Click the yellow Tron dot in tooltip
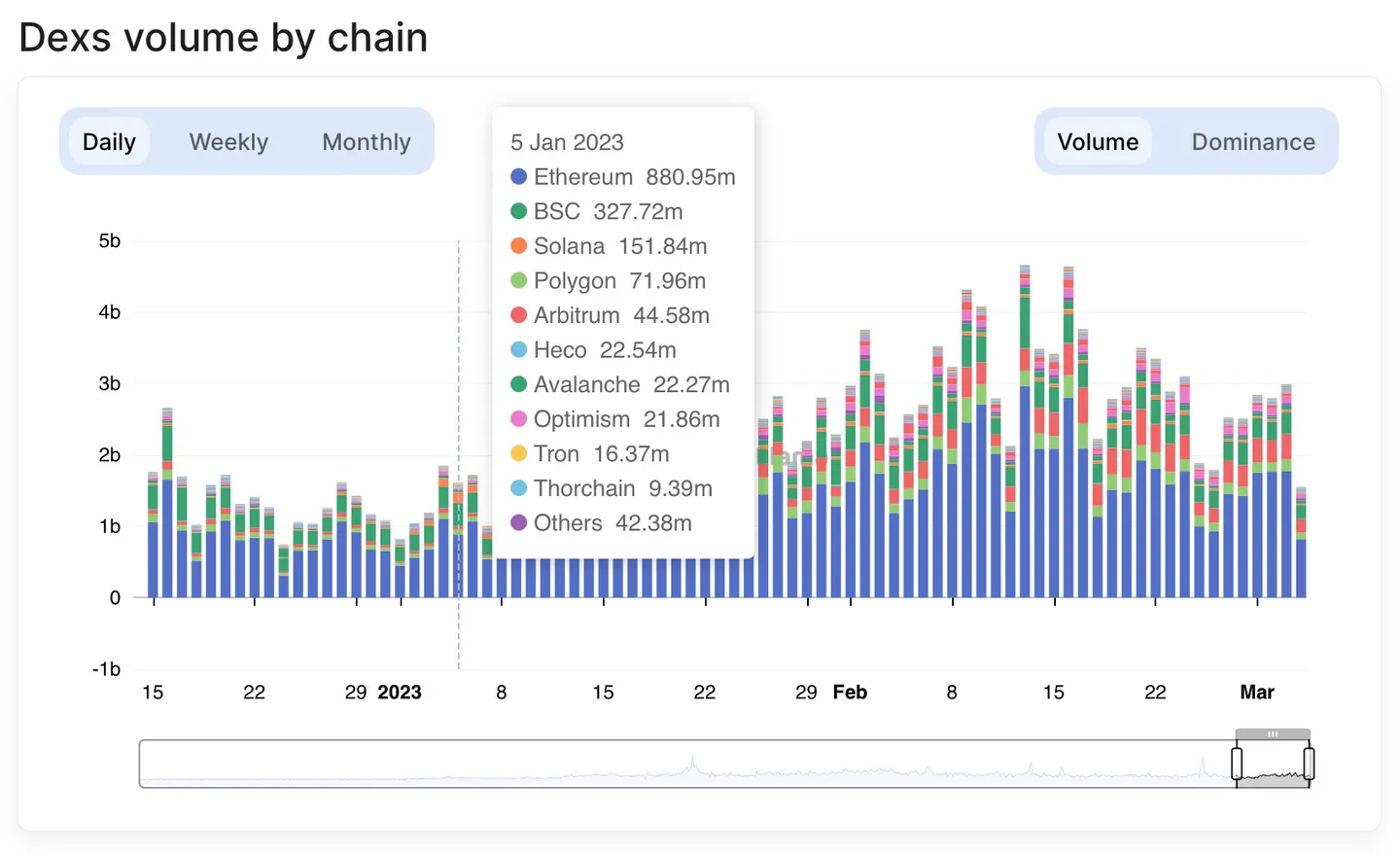The width and height of the screenshot is (1400, 857). (518, 453)
